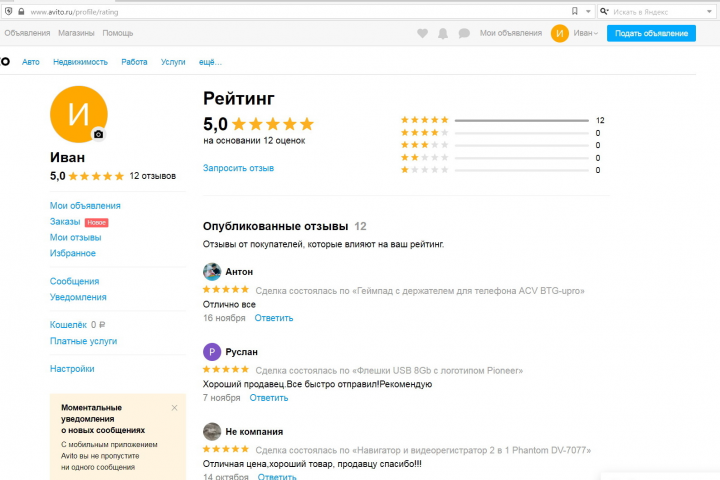Reply to Антон's review

point(274,318)
